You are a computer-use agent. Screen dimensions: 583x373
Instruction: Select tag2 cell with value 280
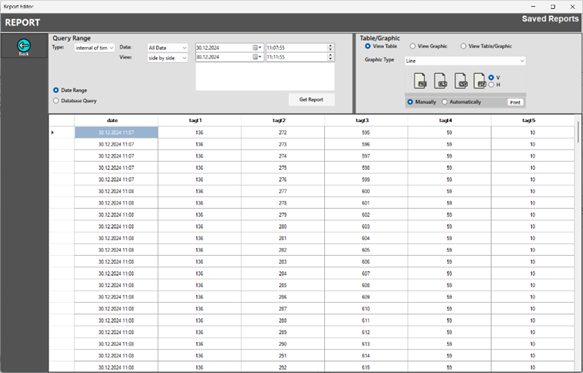click(x=283, y=226)
